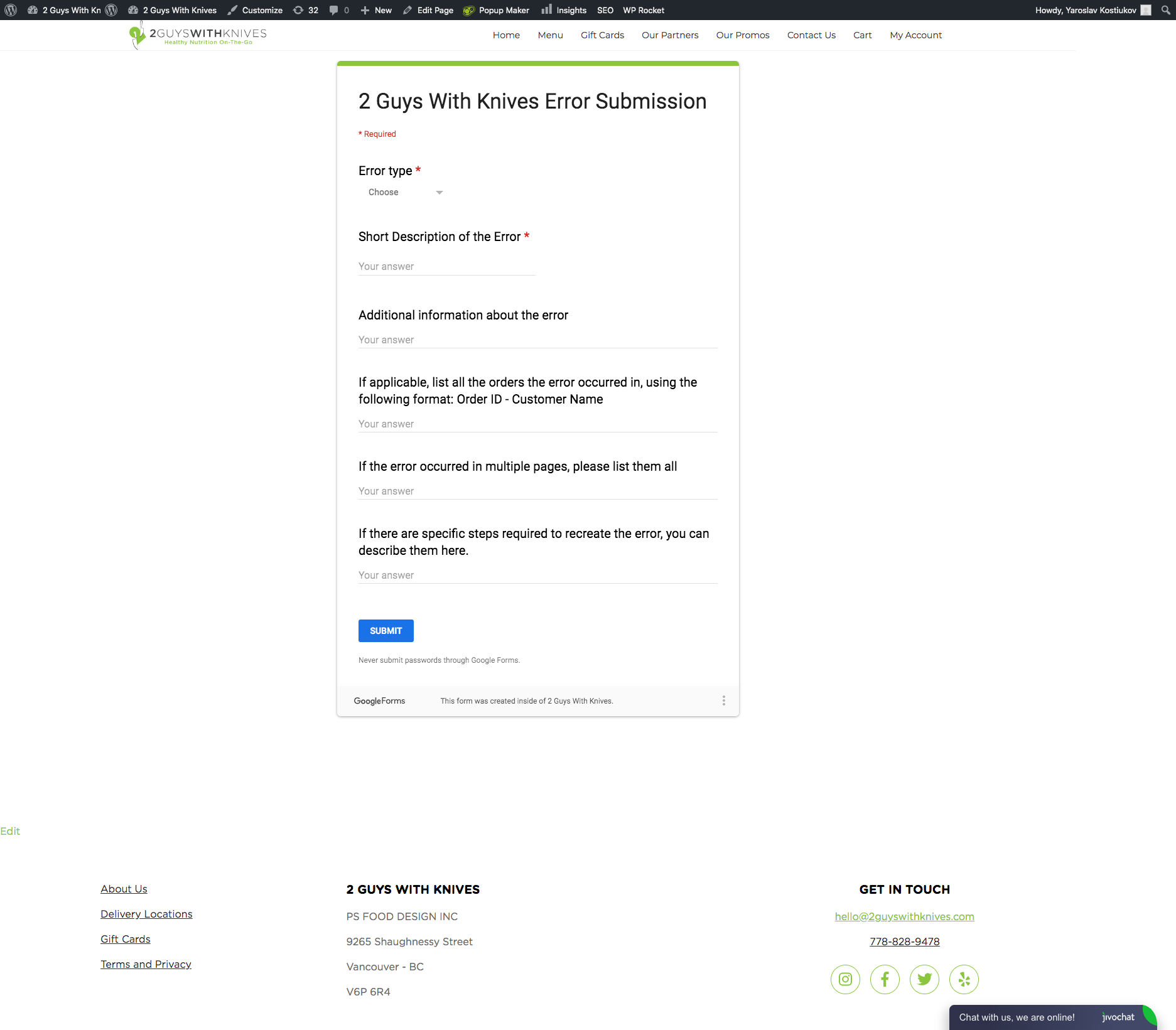Click the Instagram icon in the footer
The width and height of the screenshot is (1176, 1030).
point(845,979)
